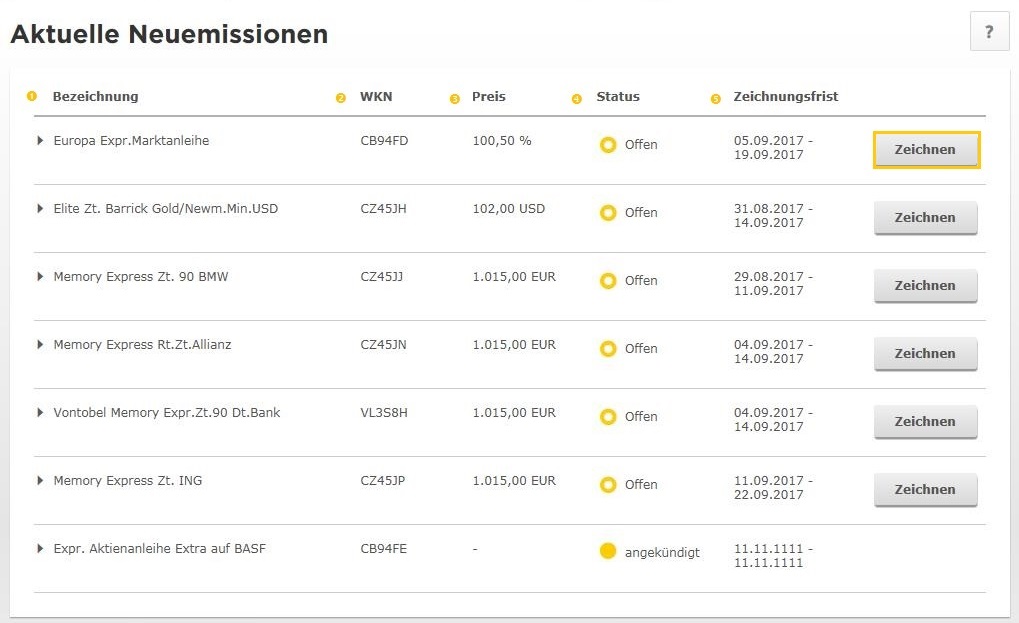Choose Zeichnen for Vontobel Memory Dt.Bank
The image size is (1019, 623).
(x=925, y=422)
